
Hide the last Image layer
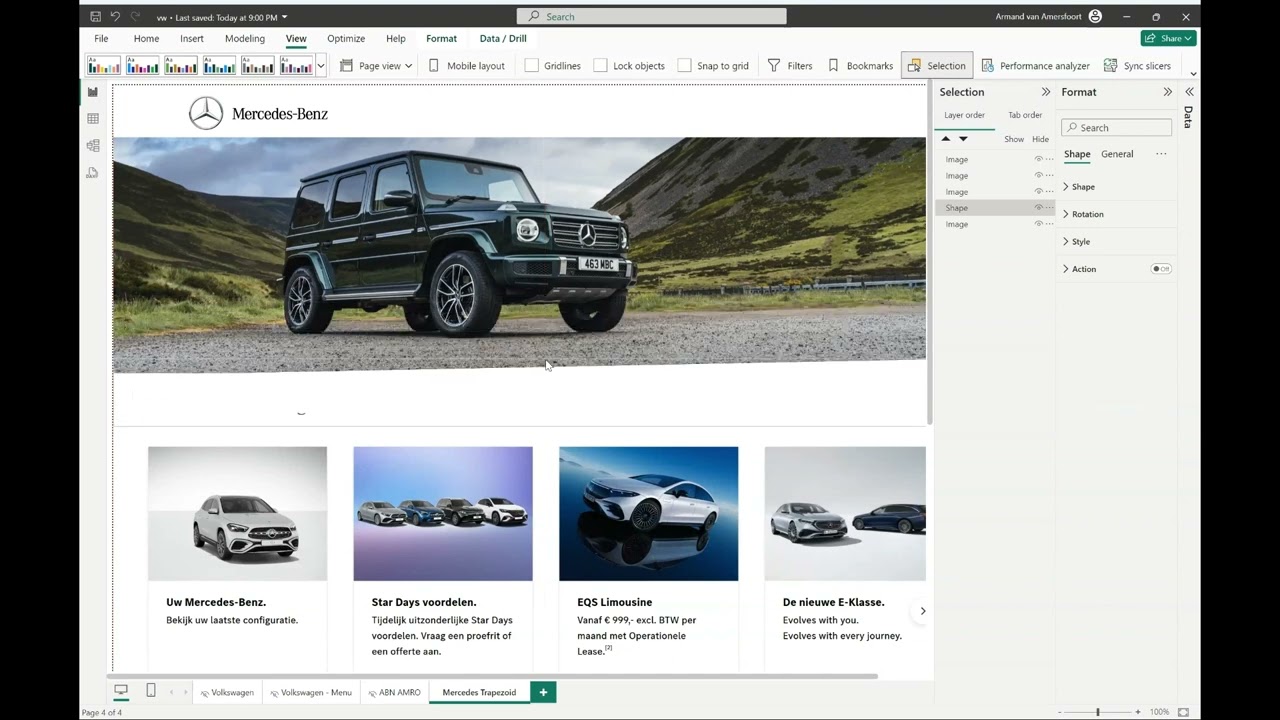point(1038,224)
